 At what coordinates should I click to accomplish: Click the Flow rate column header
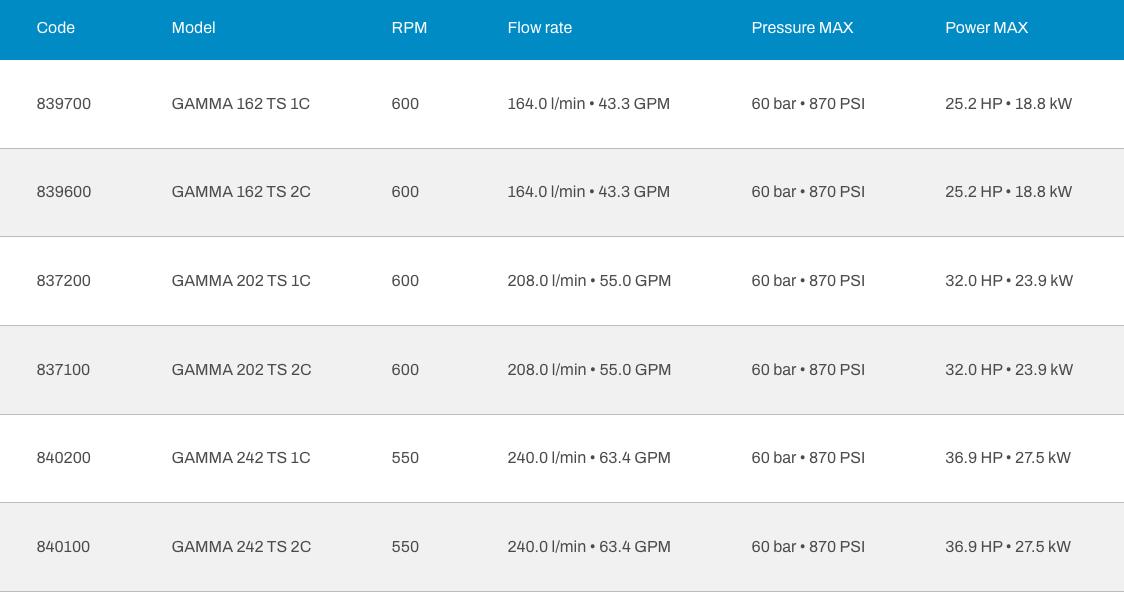539,28
